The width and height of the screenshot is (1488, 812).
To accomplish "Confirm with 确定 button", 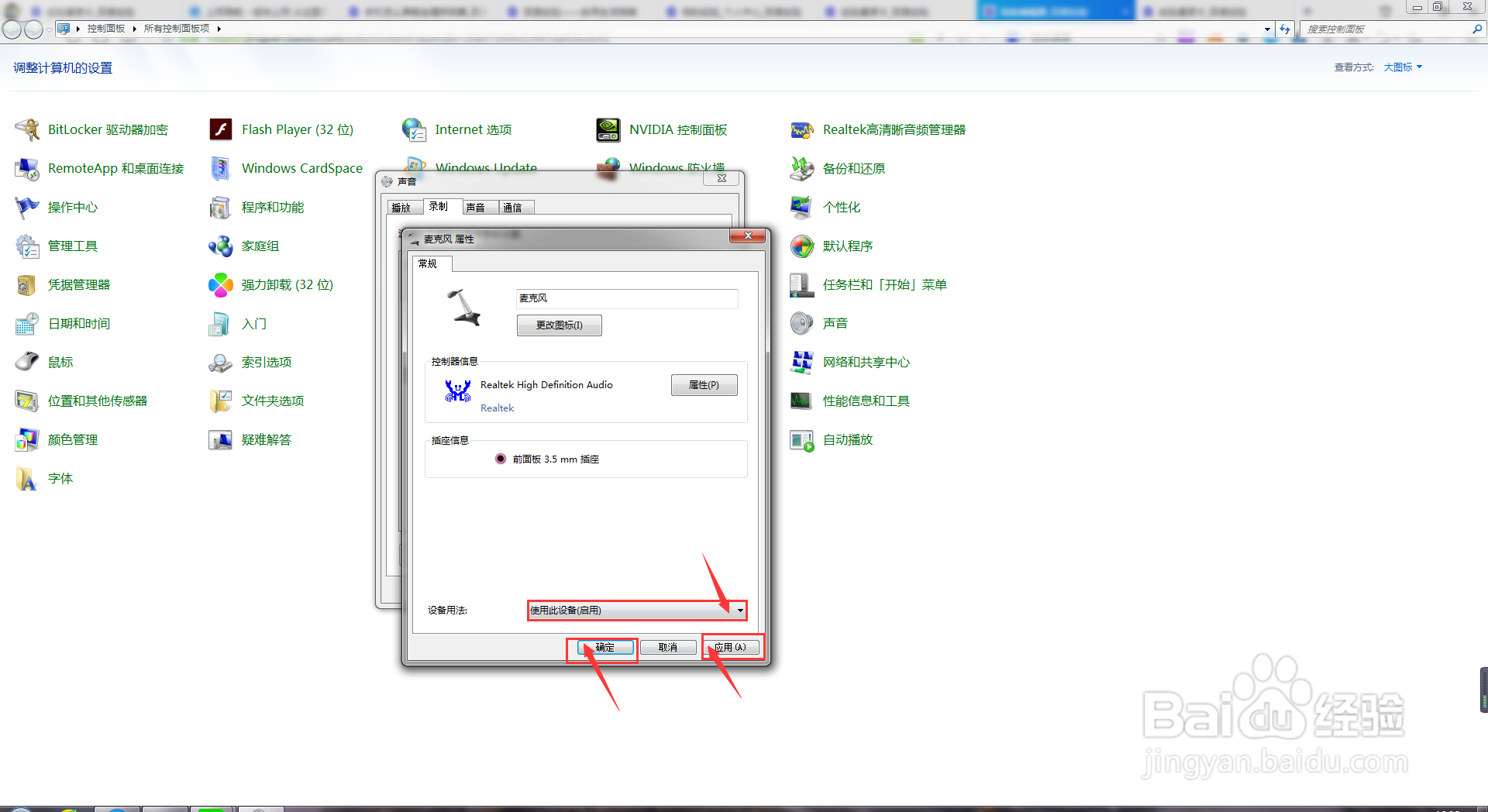I will click(x=605, y=648).
